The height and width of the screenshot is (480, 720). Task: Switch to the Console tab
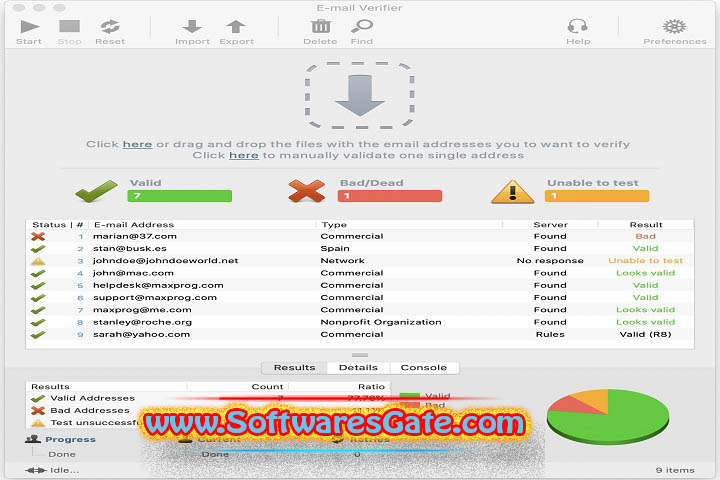pos(423,367)
